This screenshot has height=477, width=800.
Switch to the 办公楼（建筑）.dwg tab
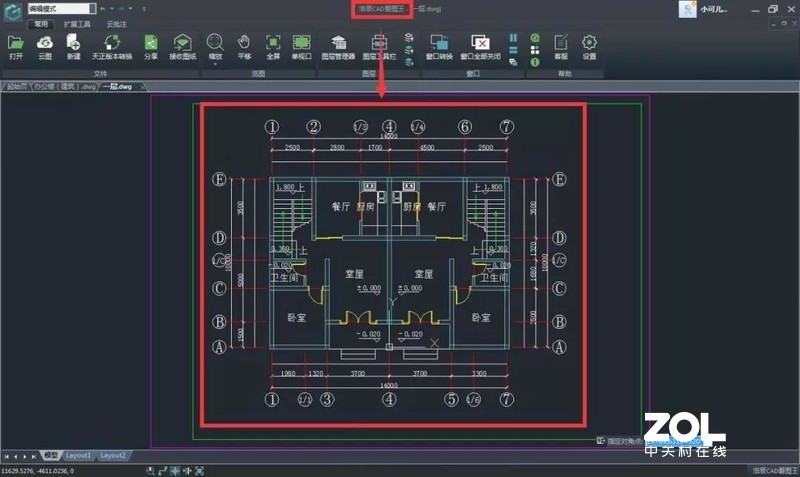pyautogui.click(x=65, y=87)
